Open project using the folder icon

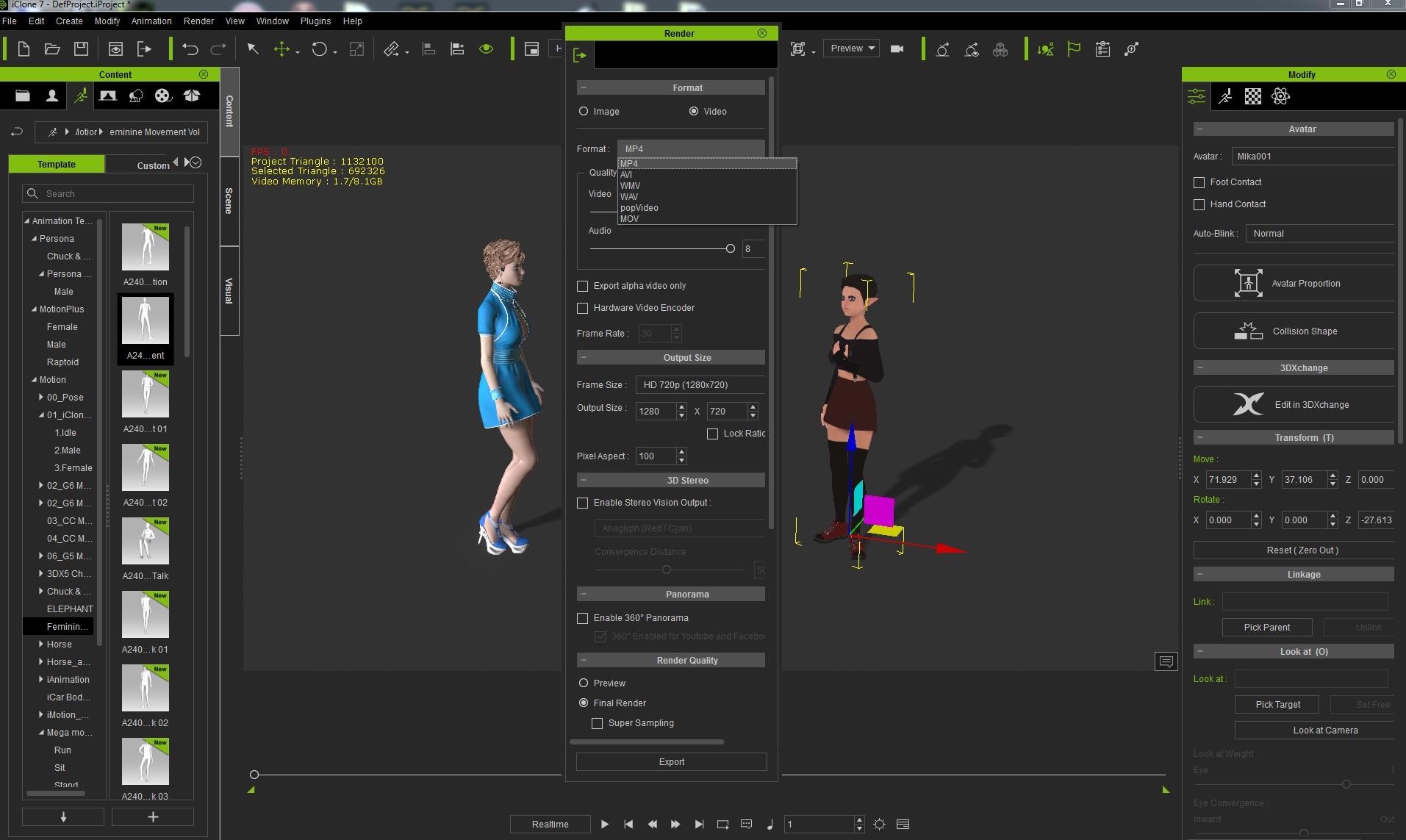click(52, 49)
